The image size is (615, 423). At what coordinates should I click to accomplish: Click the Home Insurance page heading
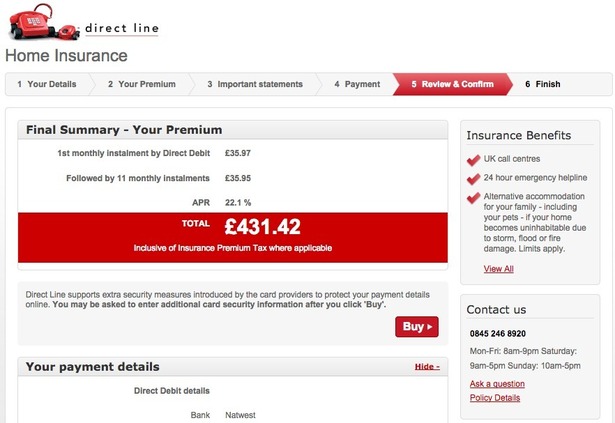[67, 56]
